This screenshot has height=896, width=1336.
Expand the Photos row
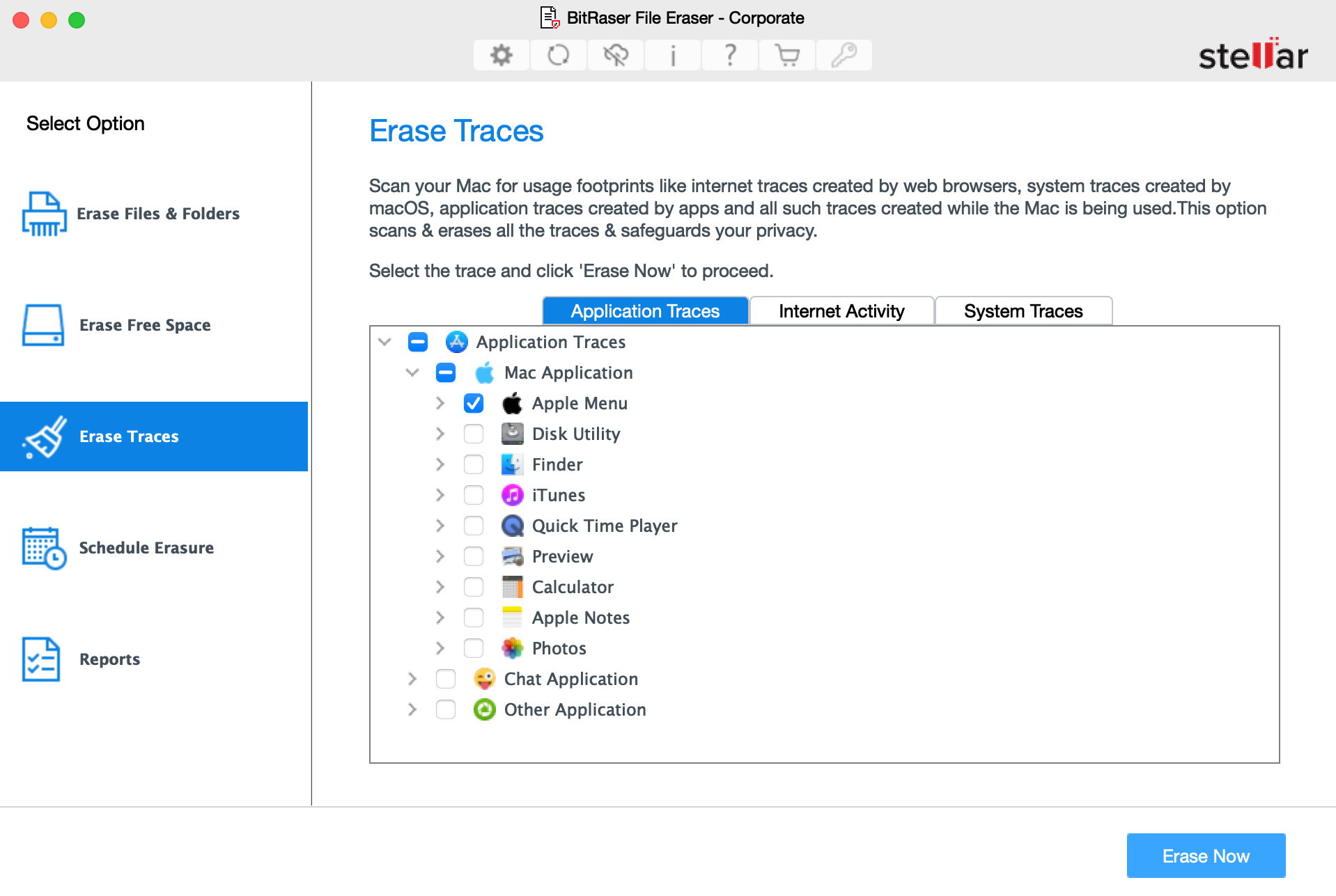pyautogui.click(x=440, y=648)
